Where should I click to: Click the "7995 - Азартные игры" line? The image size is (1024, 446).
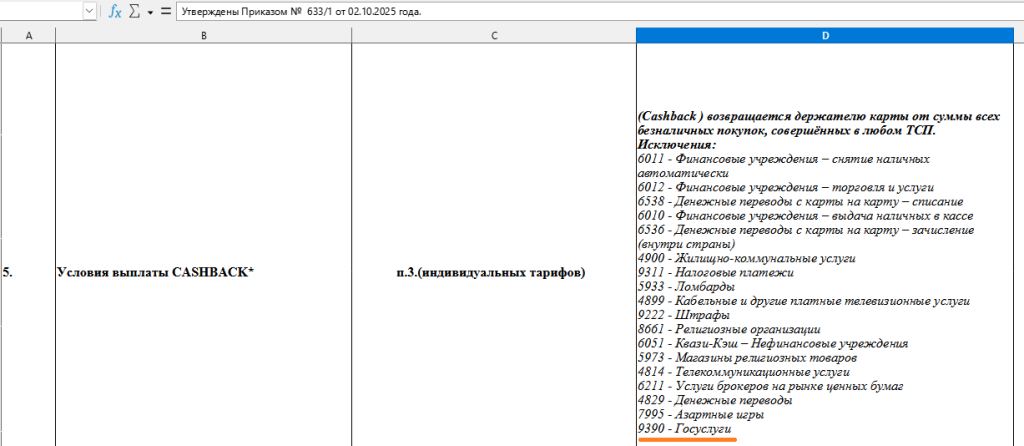(701, 414)
